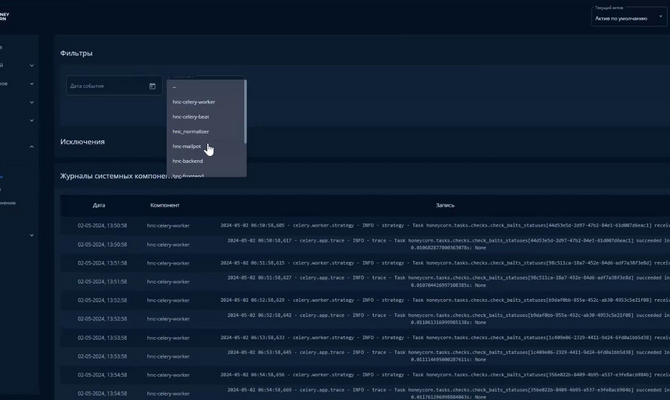Click the 'Исключения' section heading
The image size is (670, 400).
tap(82, 141)
